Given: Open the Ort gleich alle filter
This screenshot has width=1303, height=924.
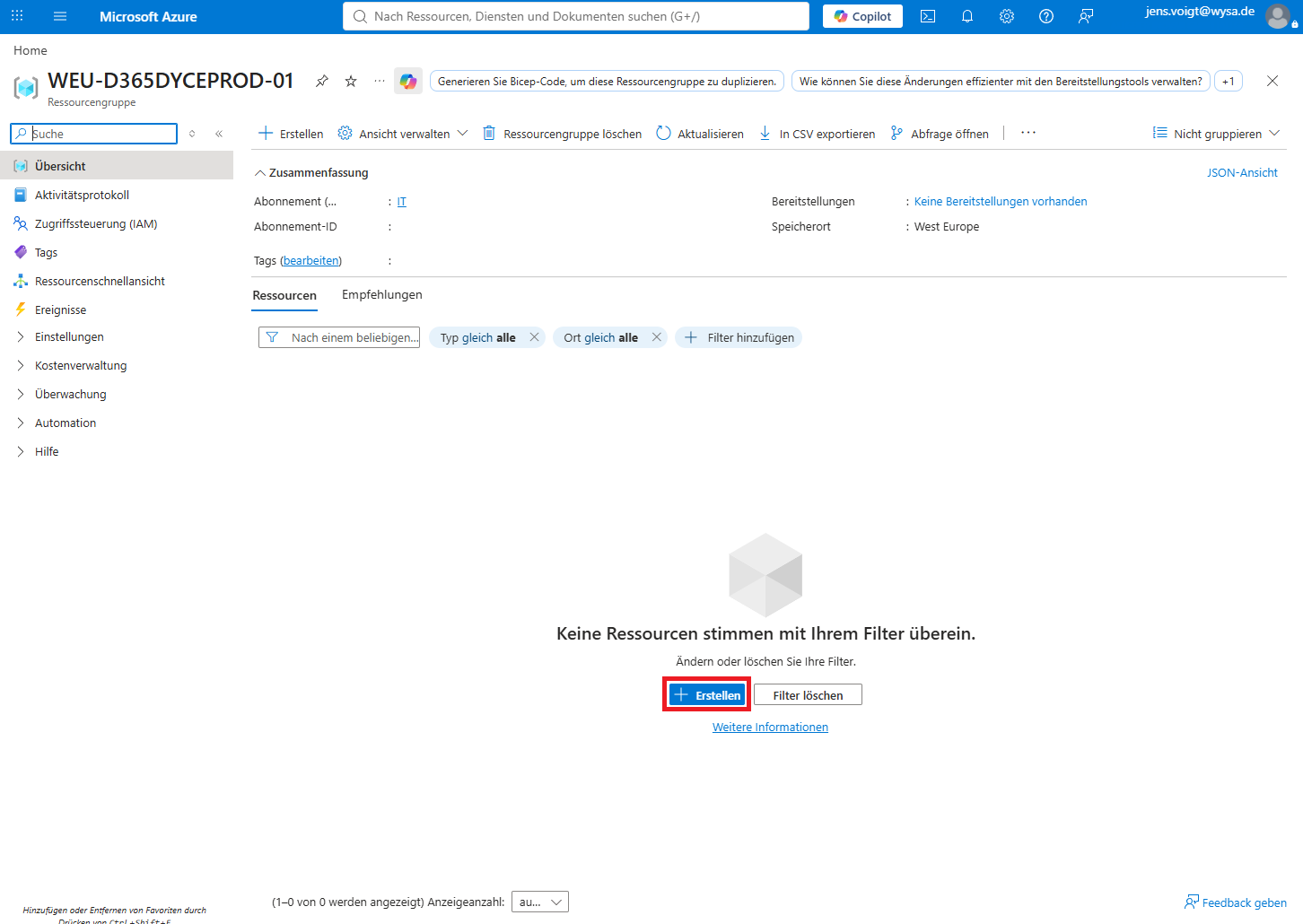Looking at the screenshot, I should click(x=600, y=337).
